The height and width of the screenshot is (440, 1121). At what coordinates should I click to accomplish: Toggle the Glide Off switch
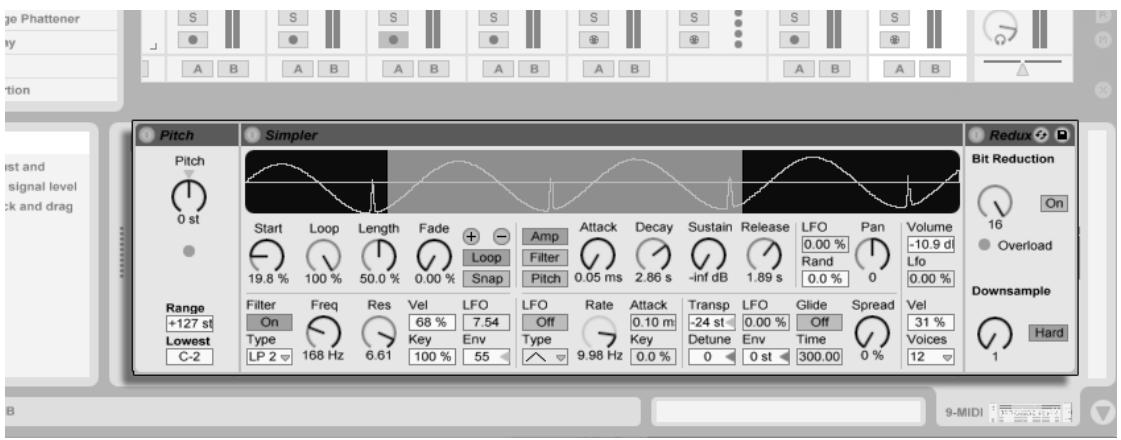point(819,322)
